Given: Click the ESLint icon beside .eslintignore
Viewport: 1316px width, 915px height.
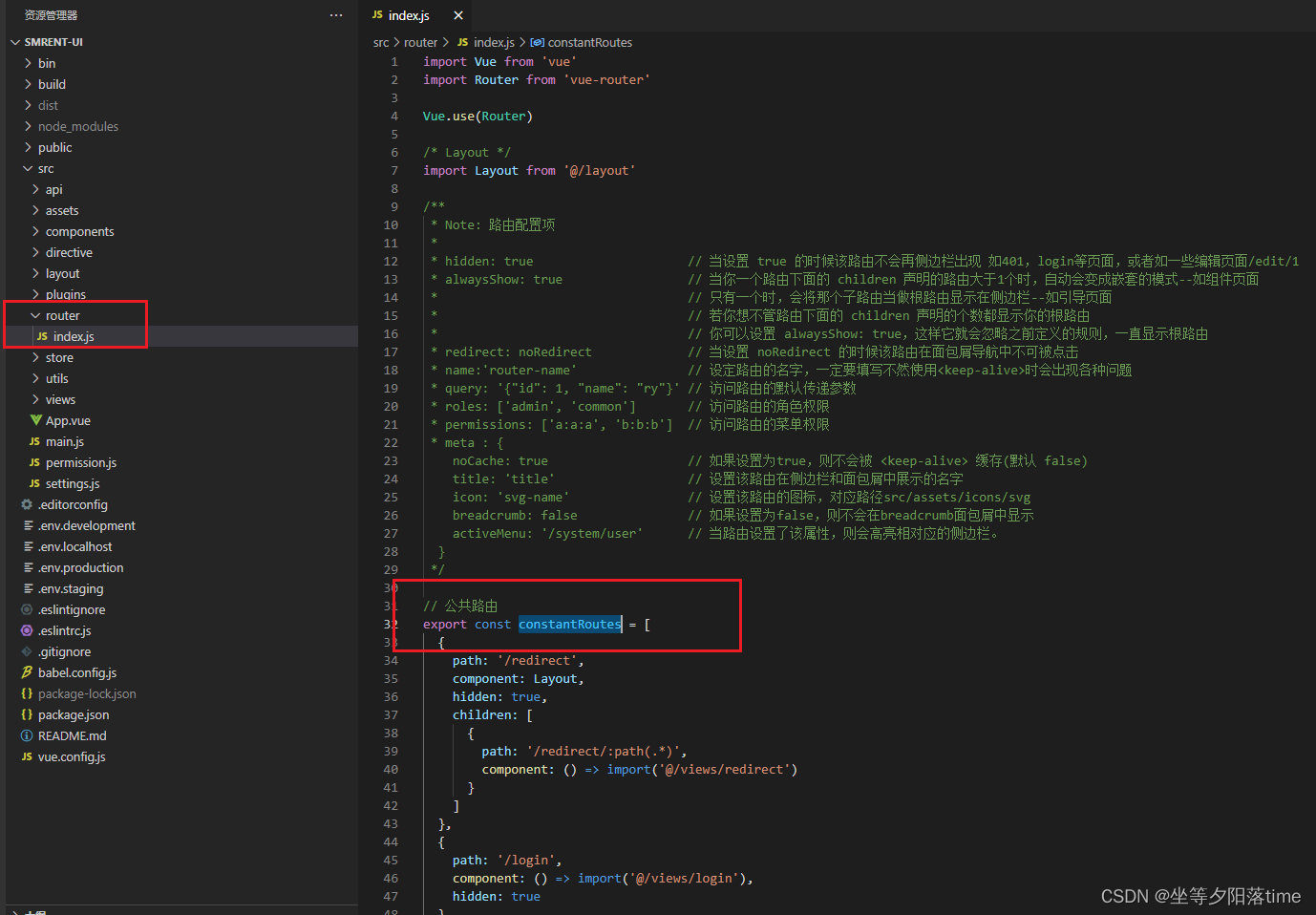Looking at the screenshot, I should (27, 609).
